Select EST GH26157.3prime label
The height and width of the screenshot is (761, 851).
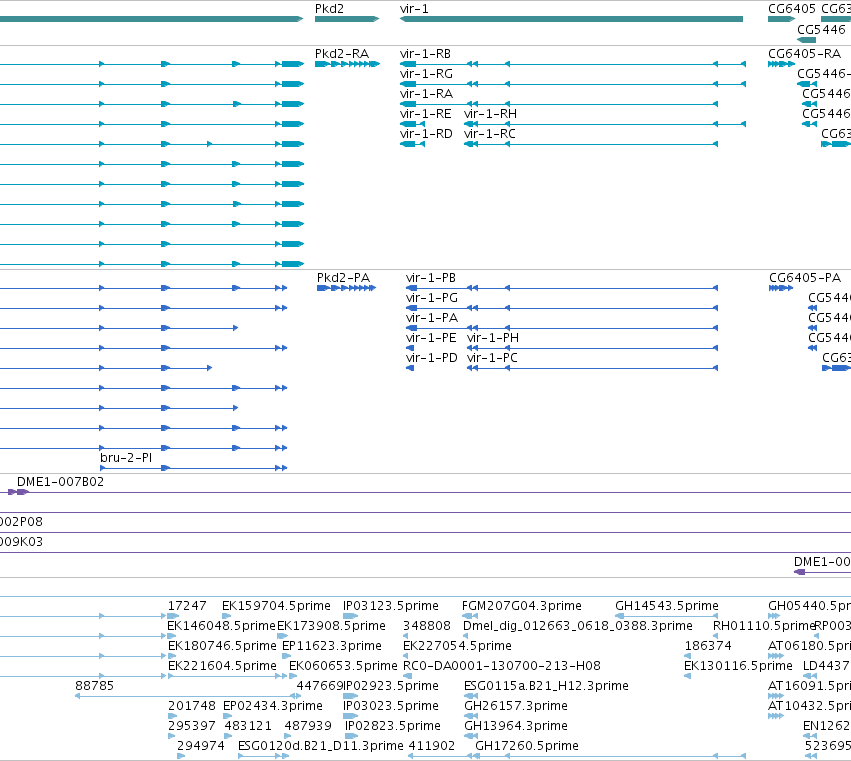coord(516,706)
